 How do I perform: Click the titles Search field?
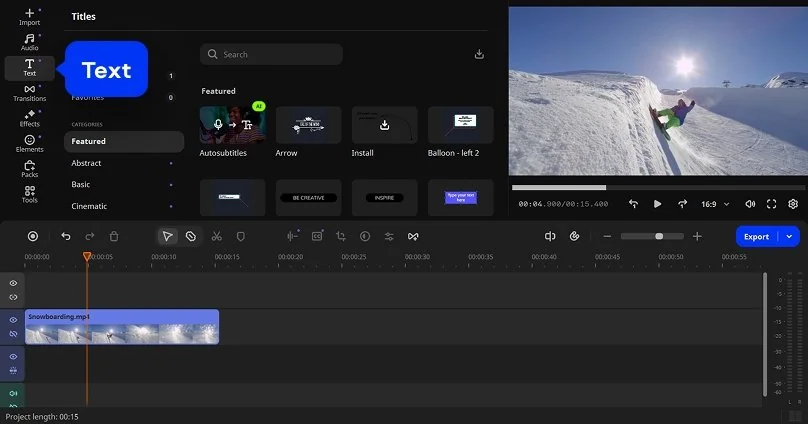click(x=271, y=54)
